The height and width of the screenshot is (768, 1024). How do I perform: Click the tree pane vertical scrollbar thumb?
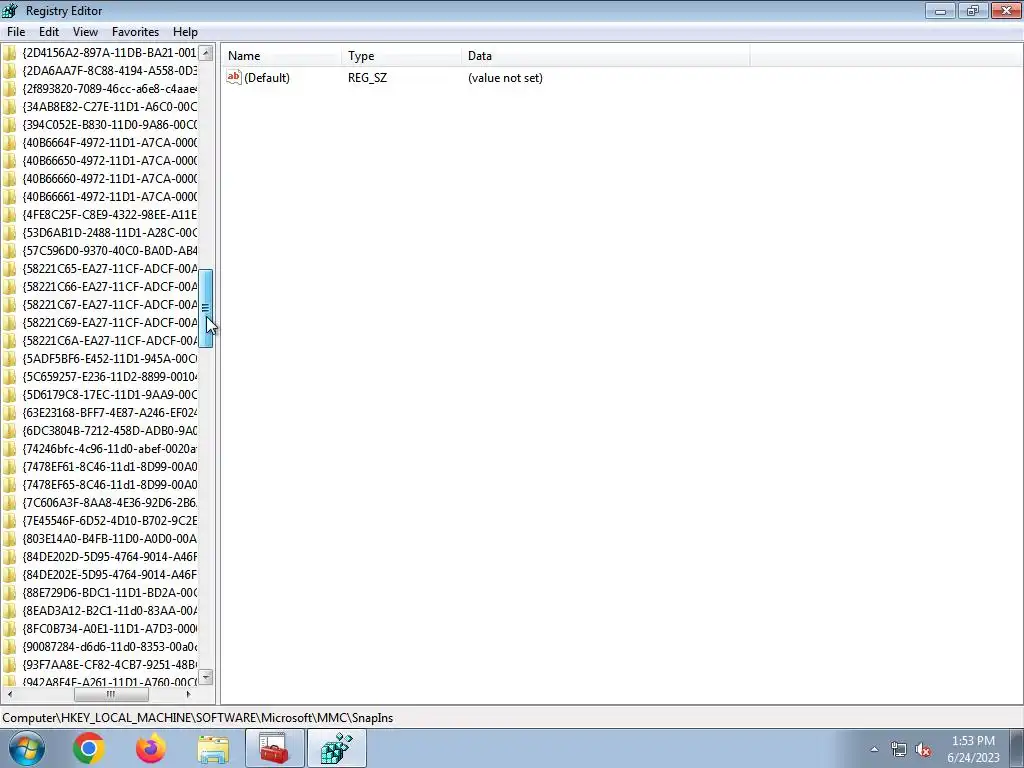click(x=206, y=308)
